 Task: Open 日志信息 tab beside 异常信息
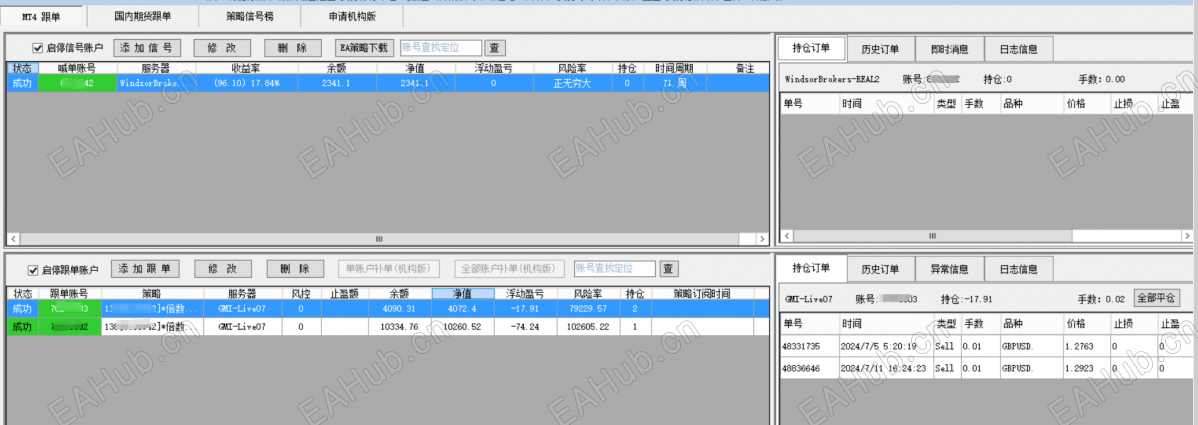(1019, 269)
